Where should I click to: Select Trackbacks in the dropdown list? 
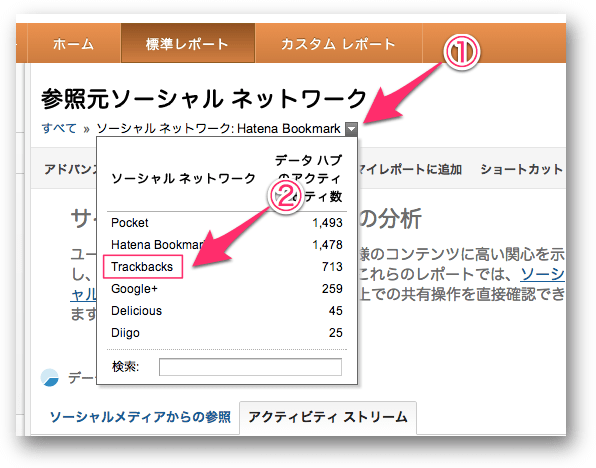[142, 267]
